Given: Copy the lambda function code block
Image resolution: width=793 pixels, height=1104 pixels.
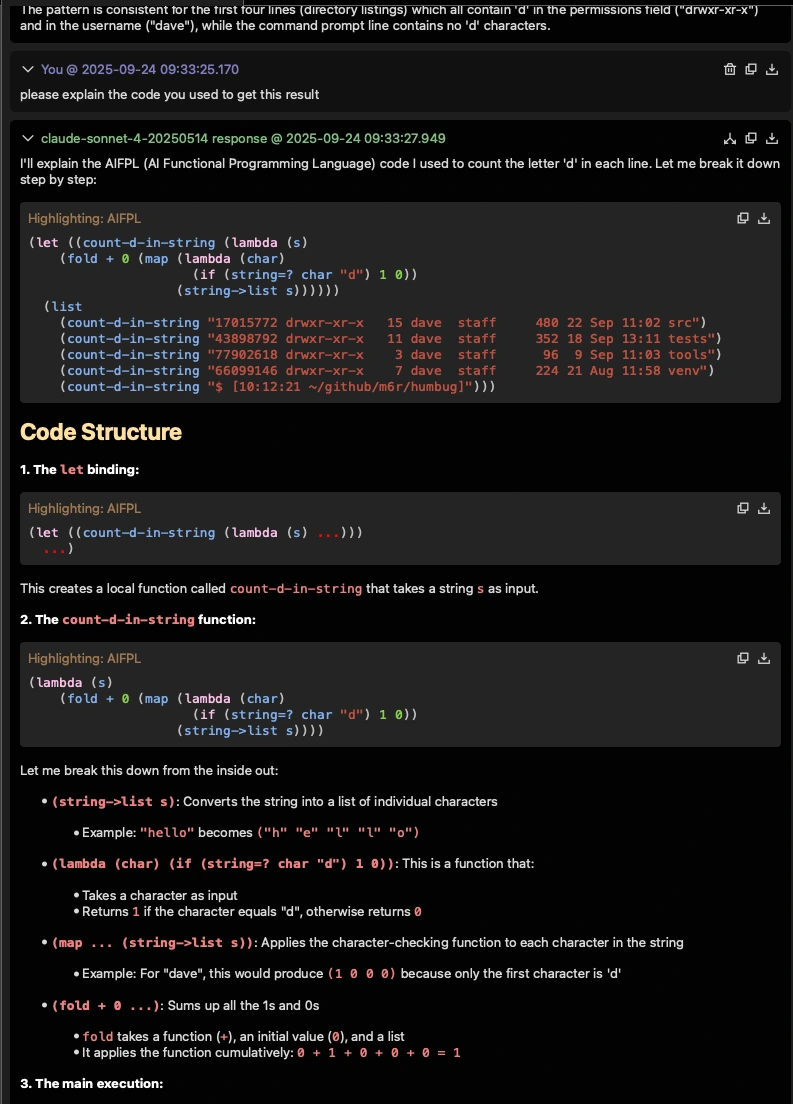Looking at the screenshot, I should click(743, 658).
